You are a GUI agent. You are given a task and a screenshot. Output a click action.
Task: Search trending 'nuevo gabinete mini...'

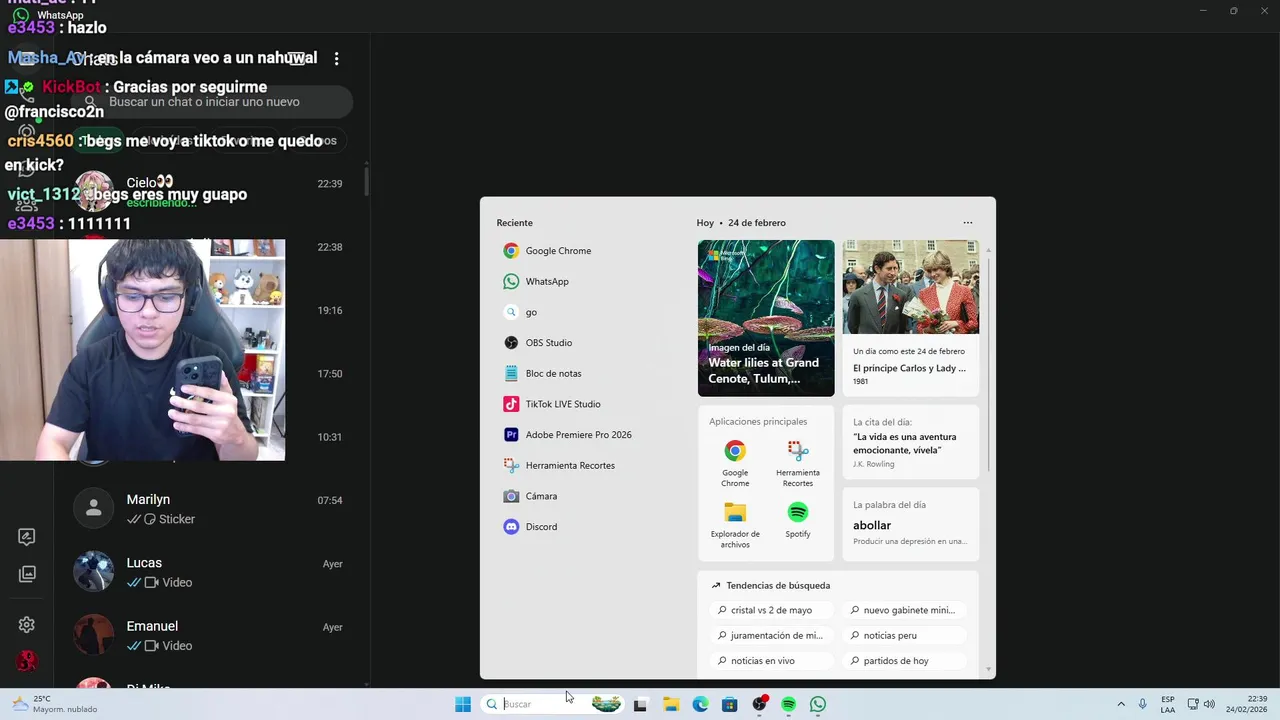(x=905, y=610)
